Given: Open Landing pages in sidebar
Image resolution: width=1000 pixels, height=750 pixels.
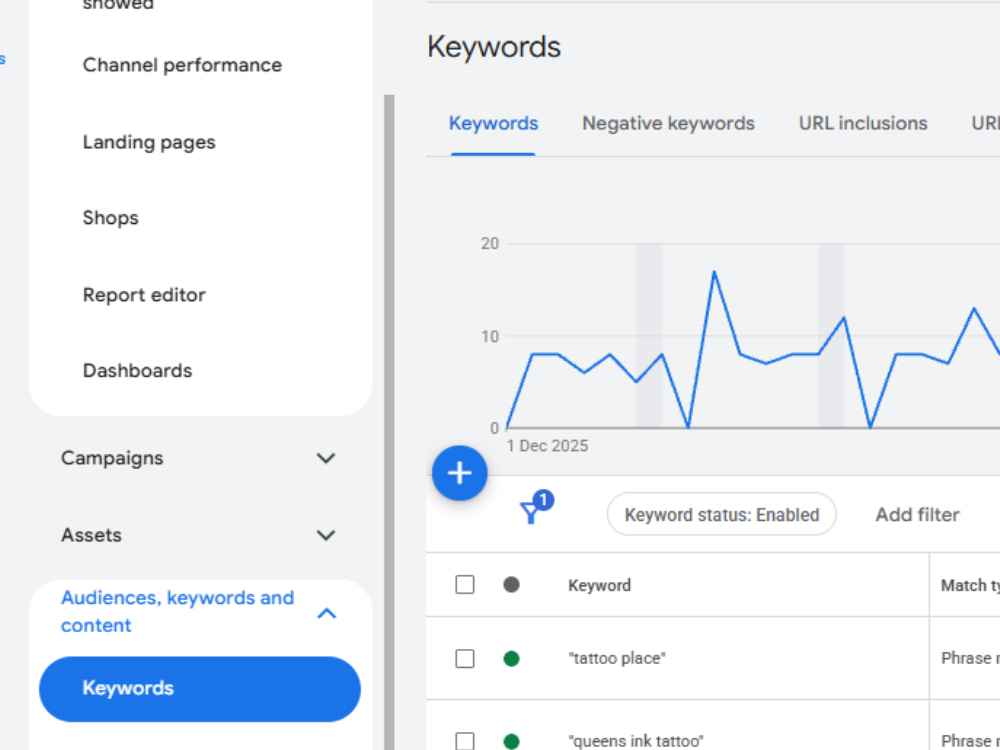Looking at the screenshot, I should pos(149,142).
